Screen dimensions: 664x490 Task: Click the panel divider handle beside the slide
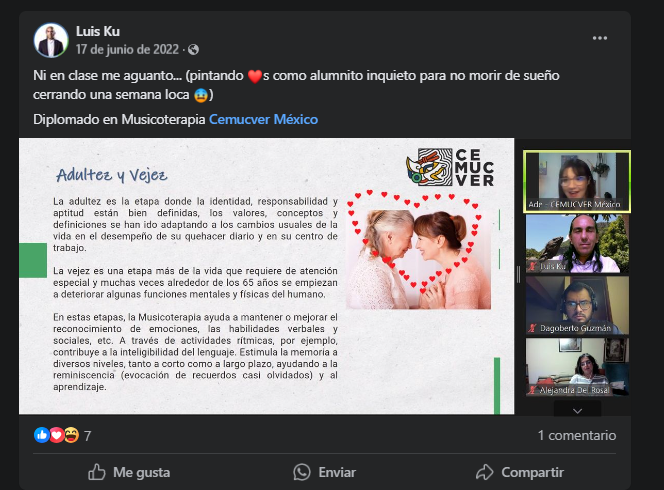click(519, 274)
